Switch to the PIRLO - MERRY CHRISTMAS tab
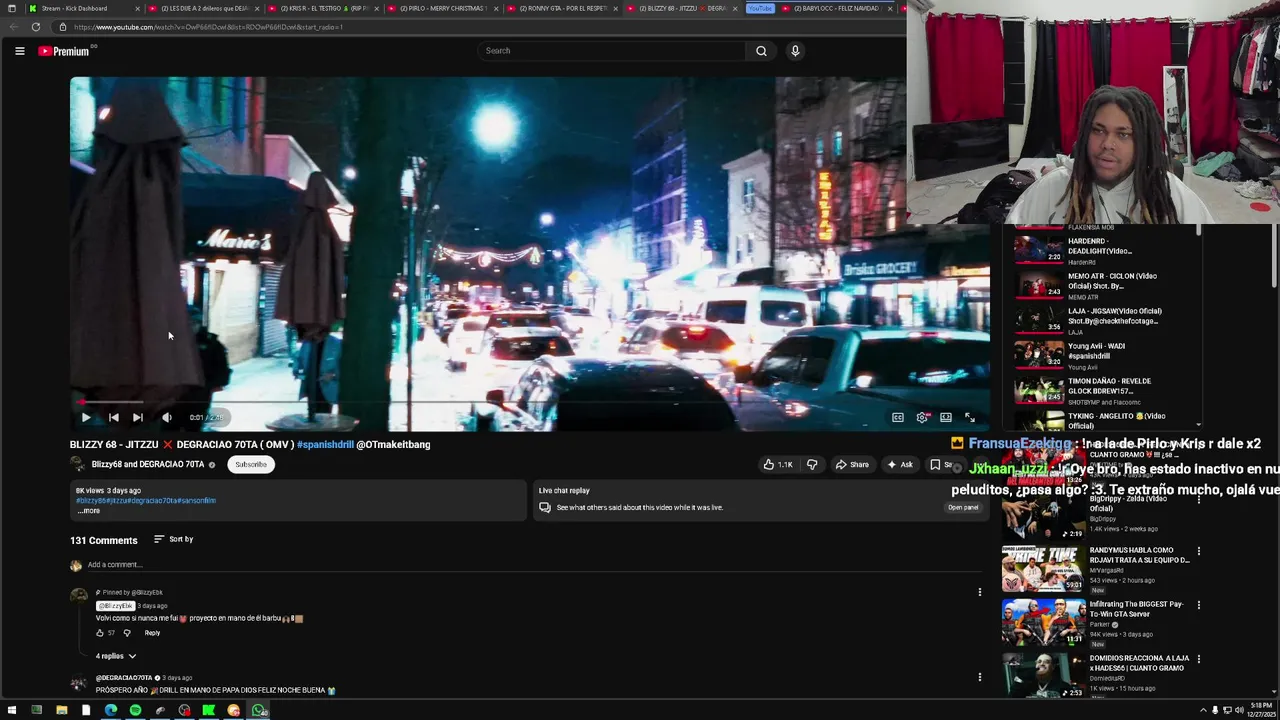The height and width of the screenshot is (720, 1280). [x=442, y=8]
